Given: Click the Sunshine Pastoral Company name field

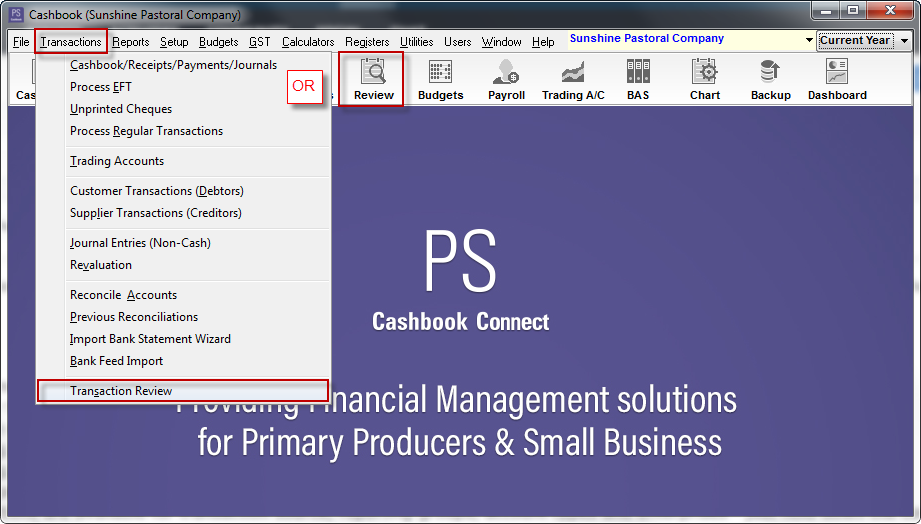Looking at the screenshot, I should (x=684, y=39).
